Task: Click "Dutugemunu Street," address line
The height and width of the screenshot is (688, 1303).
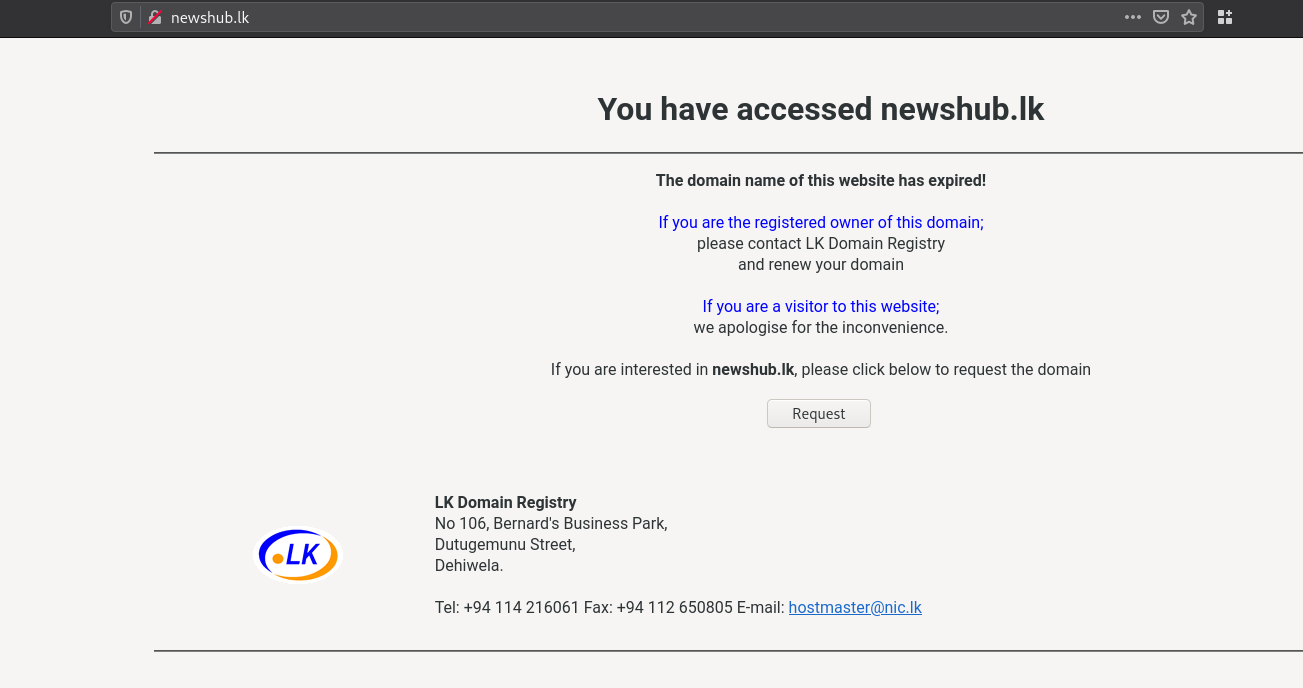Action: (x=505, y=544)
